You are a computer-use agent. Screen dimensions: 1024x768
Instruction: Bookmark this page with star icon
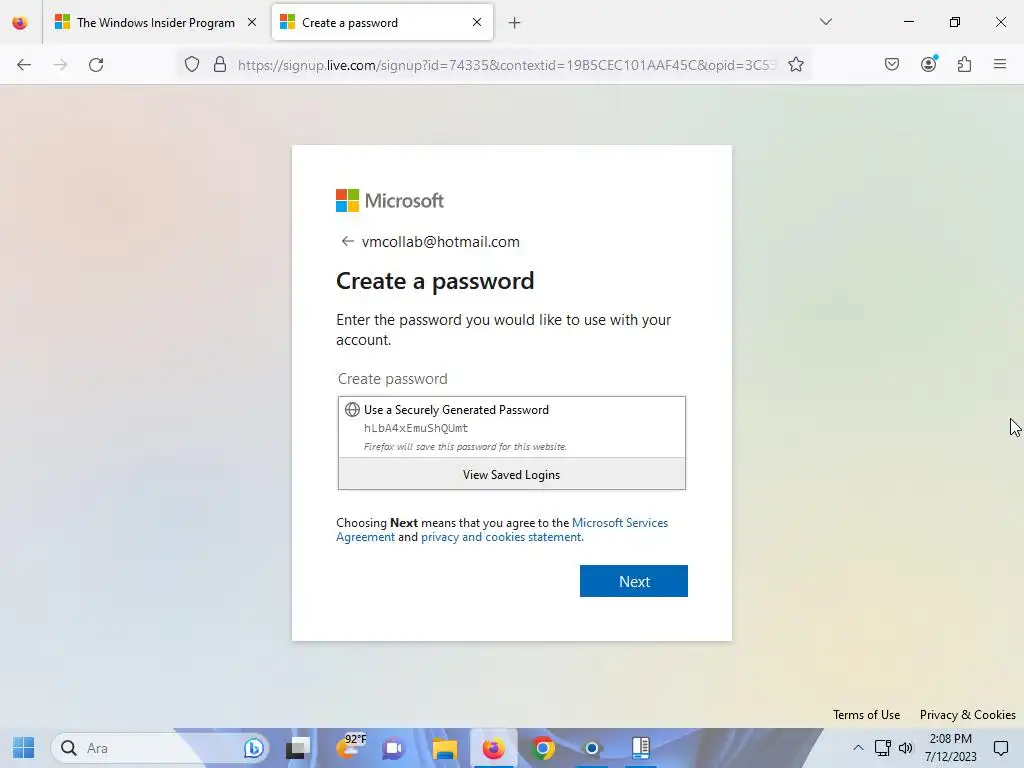click(x=795, y=64)
